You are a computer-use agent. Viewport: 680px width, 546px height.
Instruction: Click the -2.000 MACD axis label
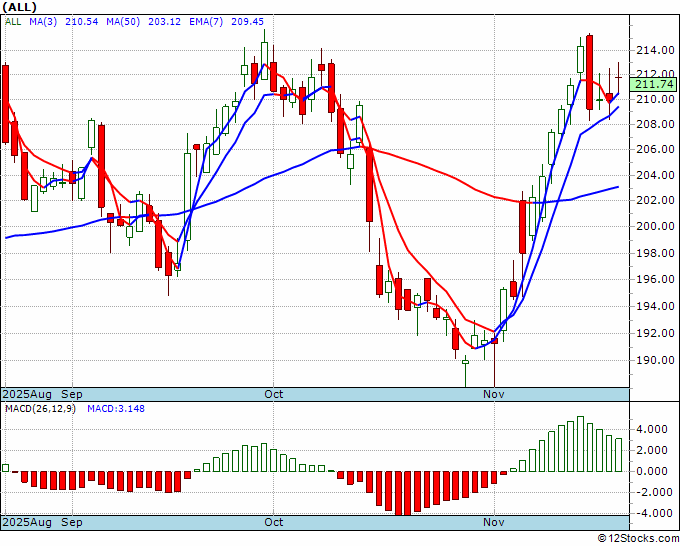click(653, 492)
